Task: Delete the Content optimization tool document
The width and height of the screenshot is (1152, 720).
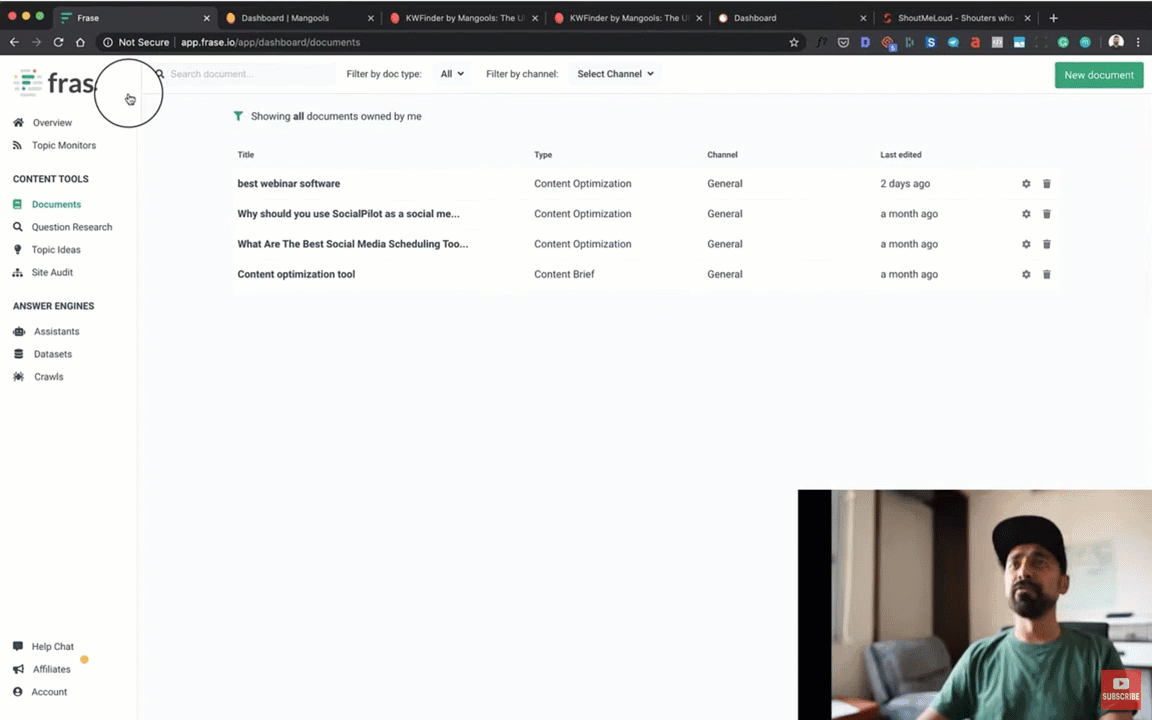Action: point(1047,274)
